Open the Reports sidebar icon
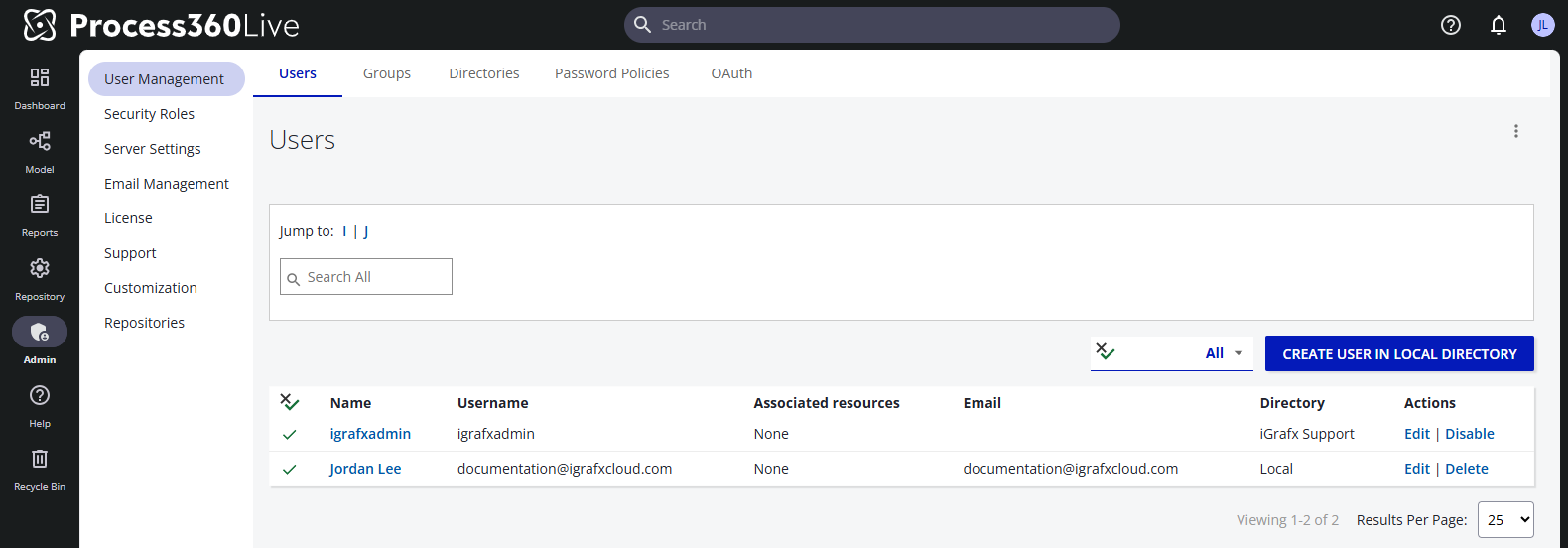1568x548 pixels. 40,205
